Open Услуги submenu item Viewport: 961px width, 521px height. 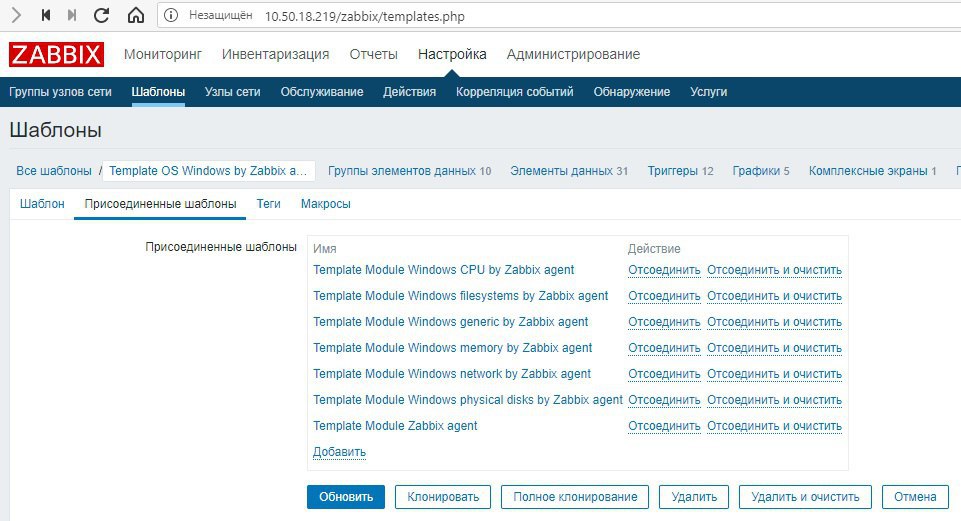click(x=708, y=92)
